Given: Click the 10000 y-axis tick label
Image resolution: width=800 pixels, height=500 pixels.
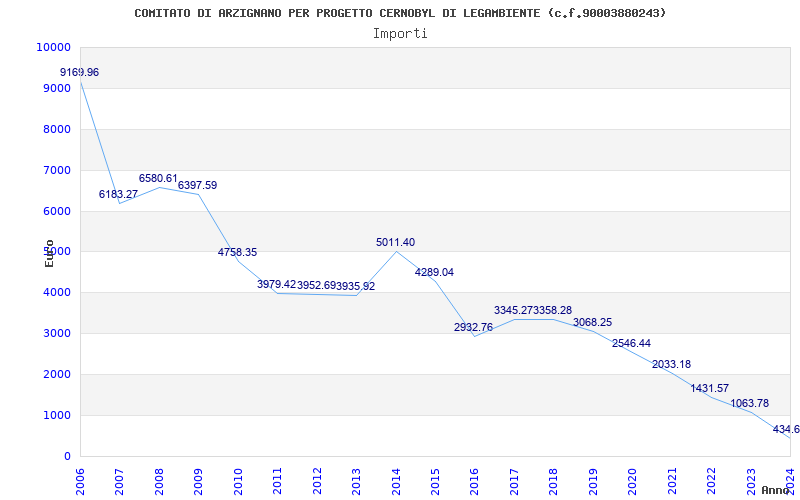Looking at the screenshot, I should point(53,47).
